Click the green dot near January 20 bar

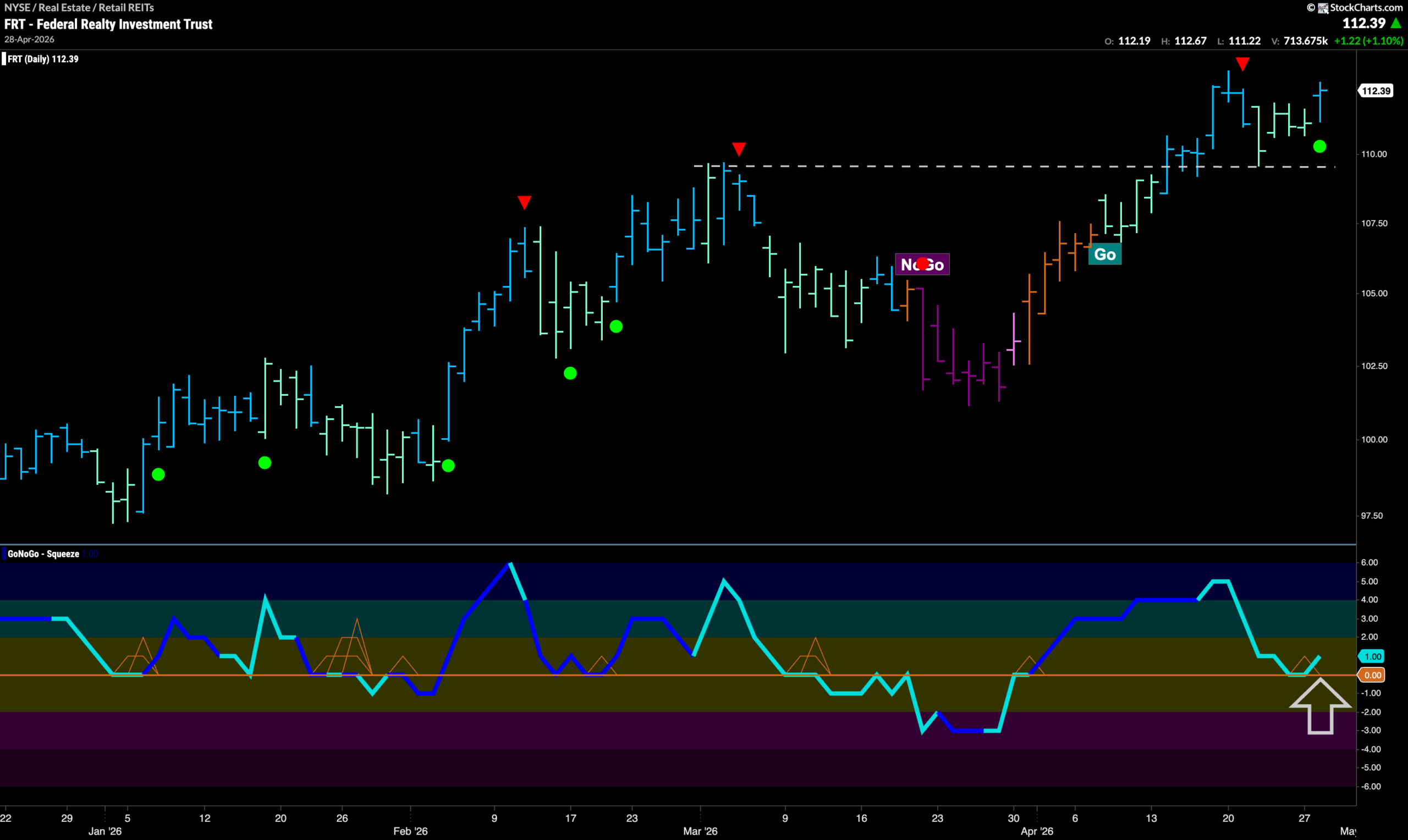tap(265, 463)
